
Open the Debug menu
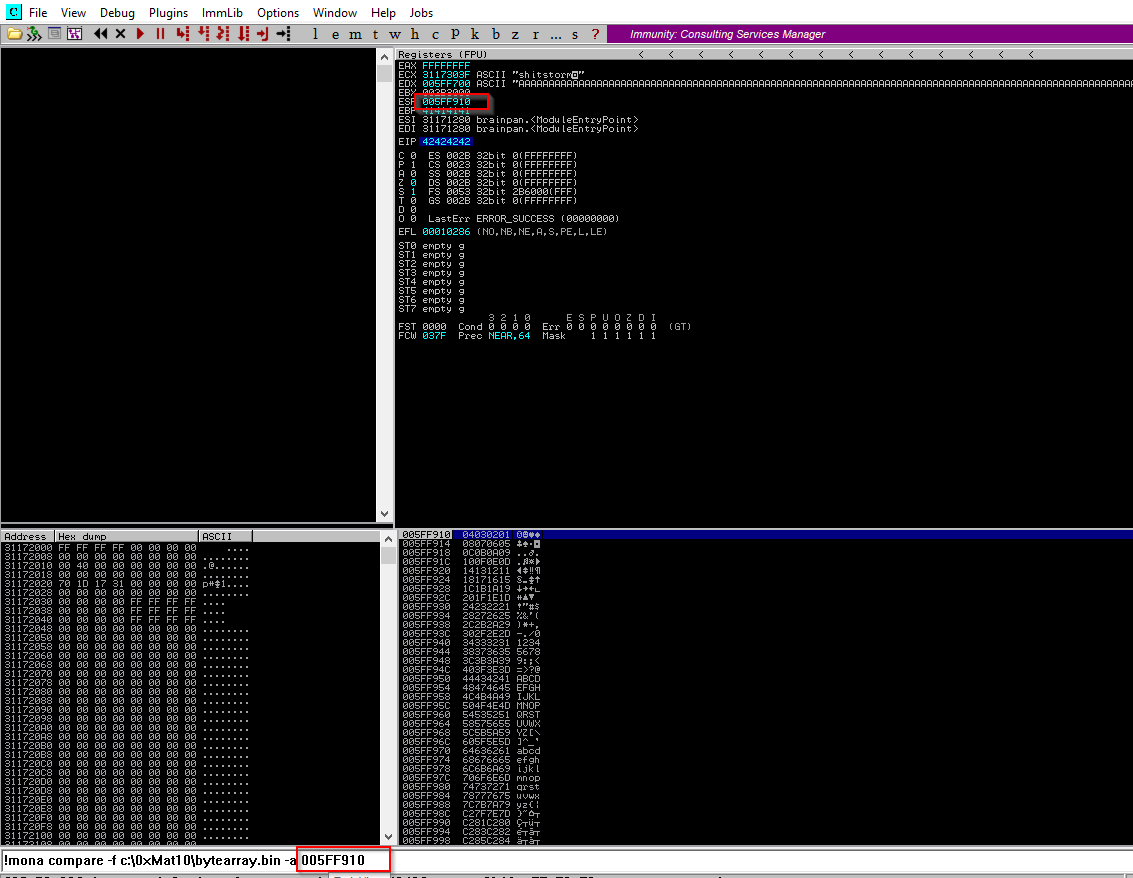click(117, 13)
